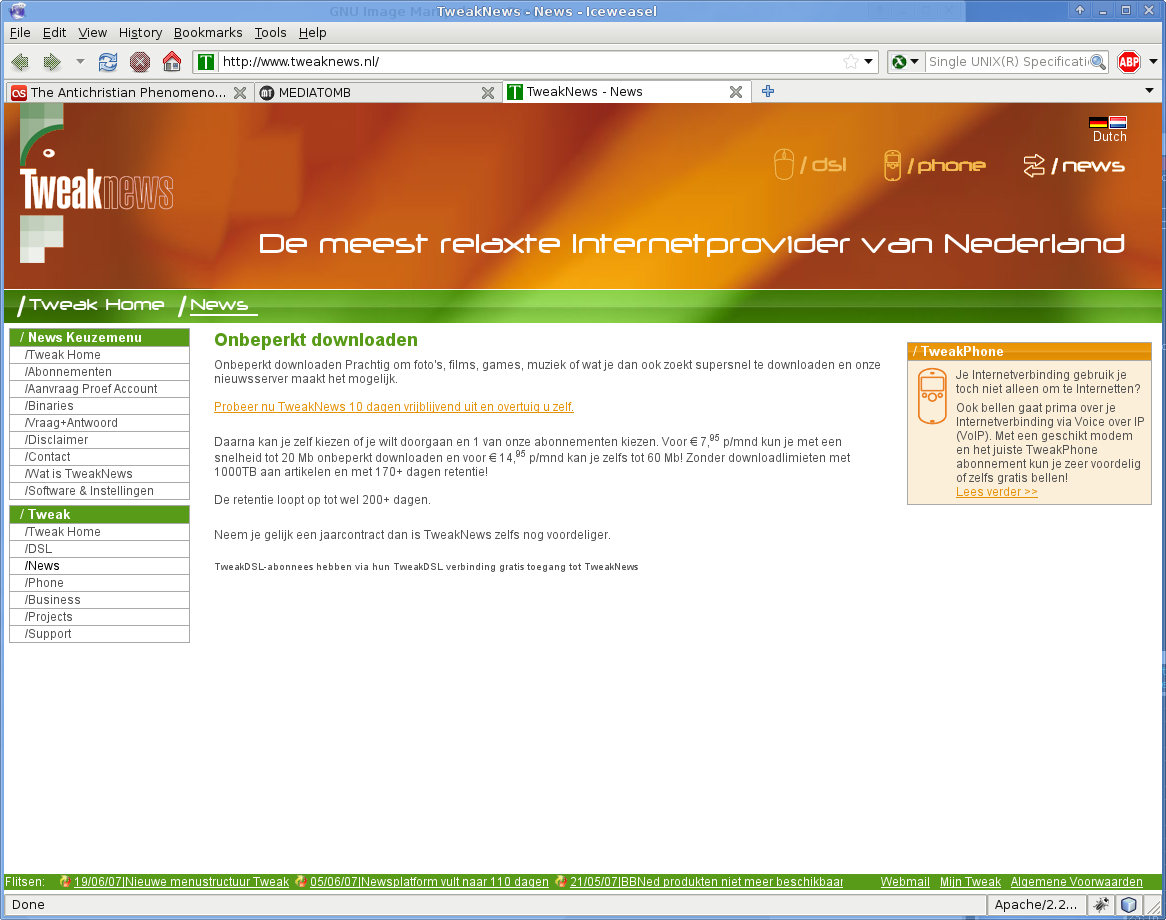
Task: Open the /news section with arrows icon
Action: pyautogui.click(x=1074, y=165)
